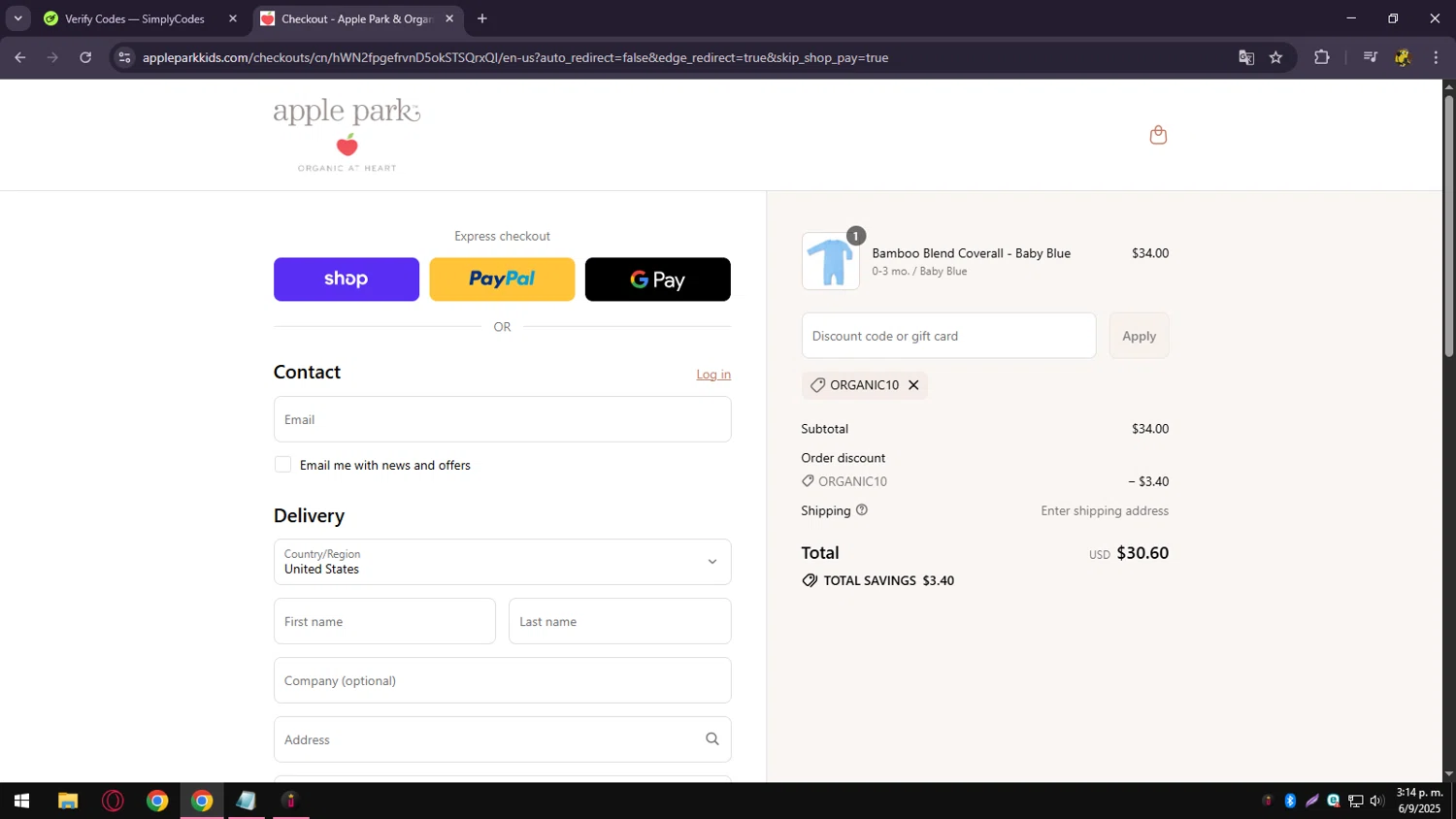Open a new browser tab

coord(482,18)
